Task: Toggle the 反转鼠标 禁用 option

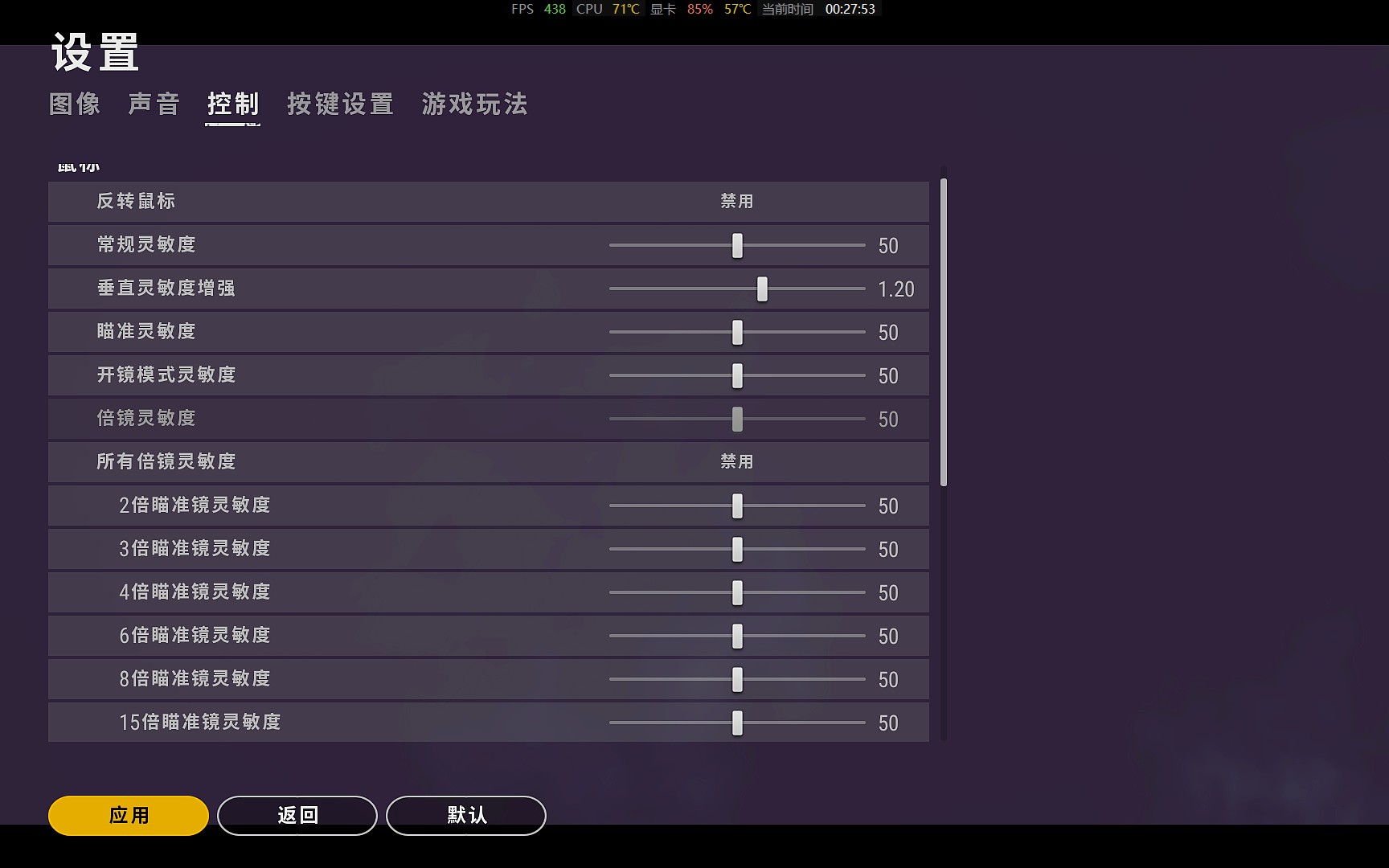Action: (x=736, y=202)
